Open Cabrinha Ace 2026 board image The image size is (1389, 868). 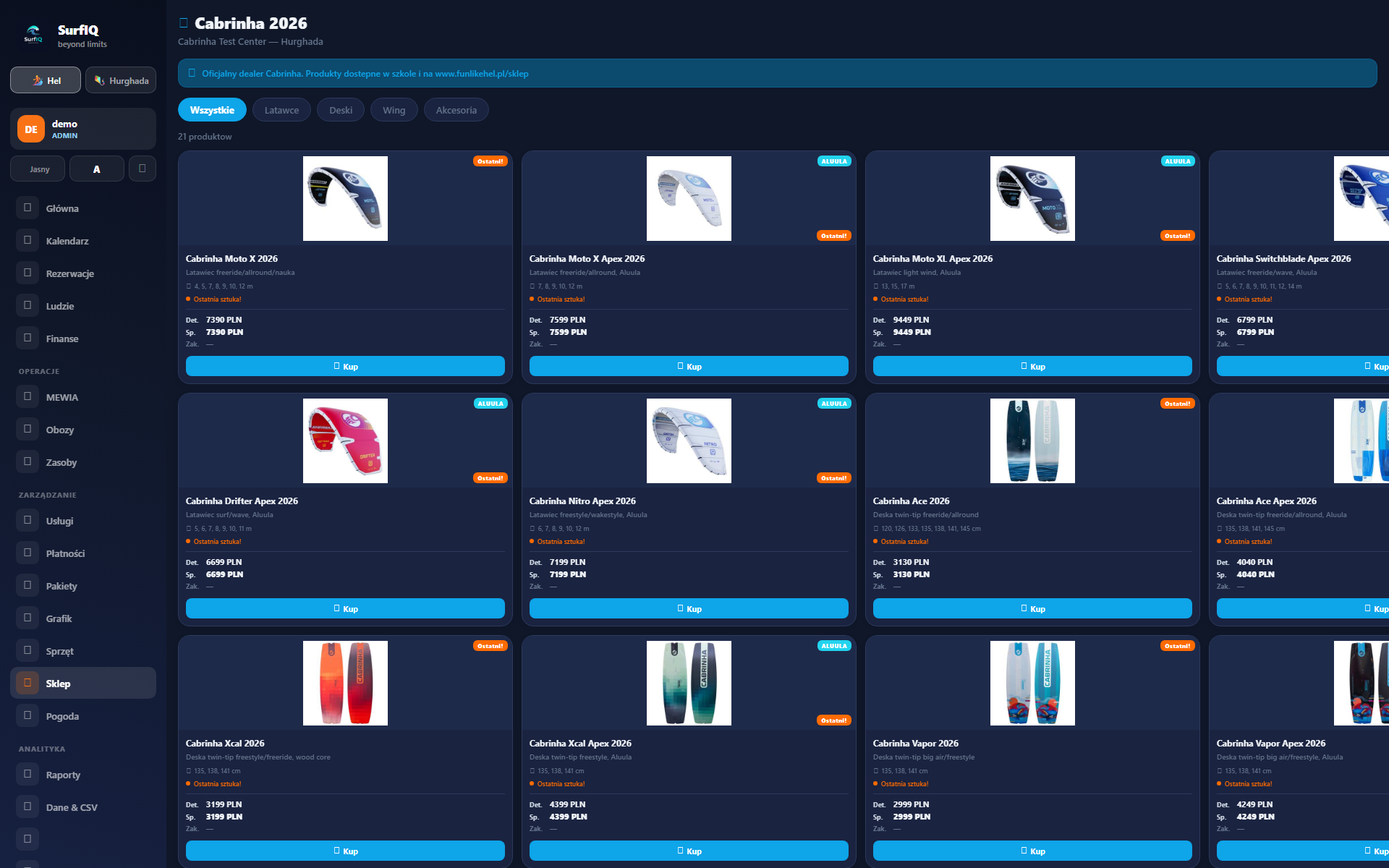(1032, 441)
